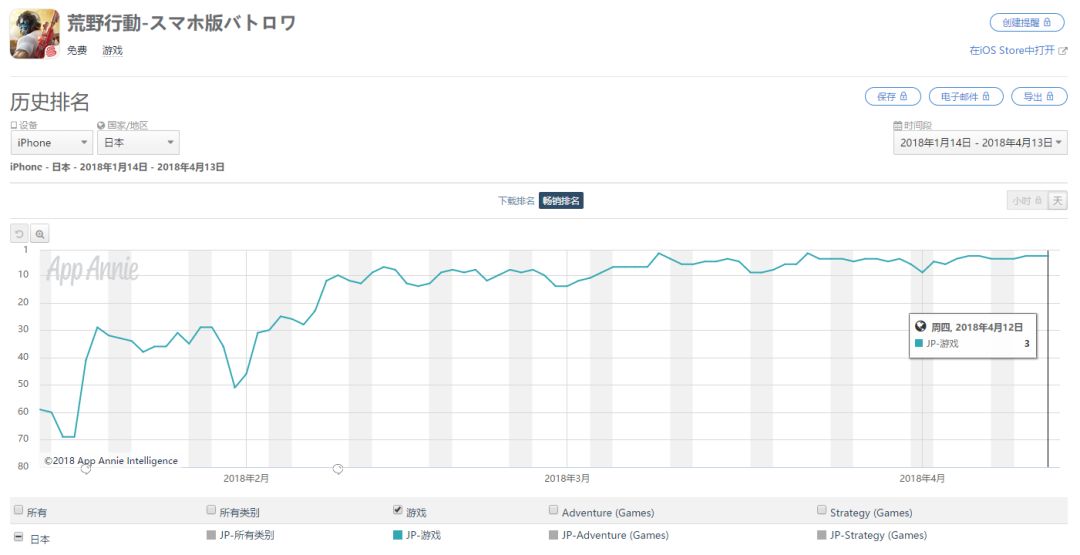Click the 创建提醒 button
The image size is (1080, 555).
(1027, 22)
